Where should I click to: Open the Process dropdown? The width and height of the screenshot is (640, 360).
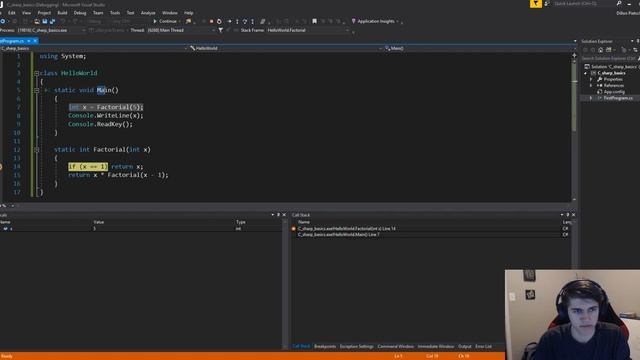[x=84, y=30]
